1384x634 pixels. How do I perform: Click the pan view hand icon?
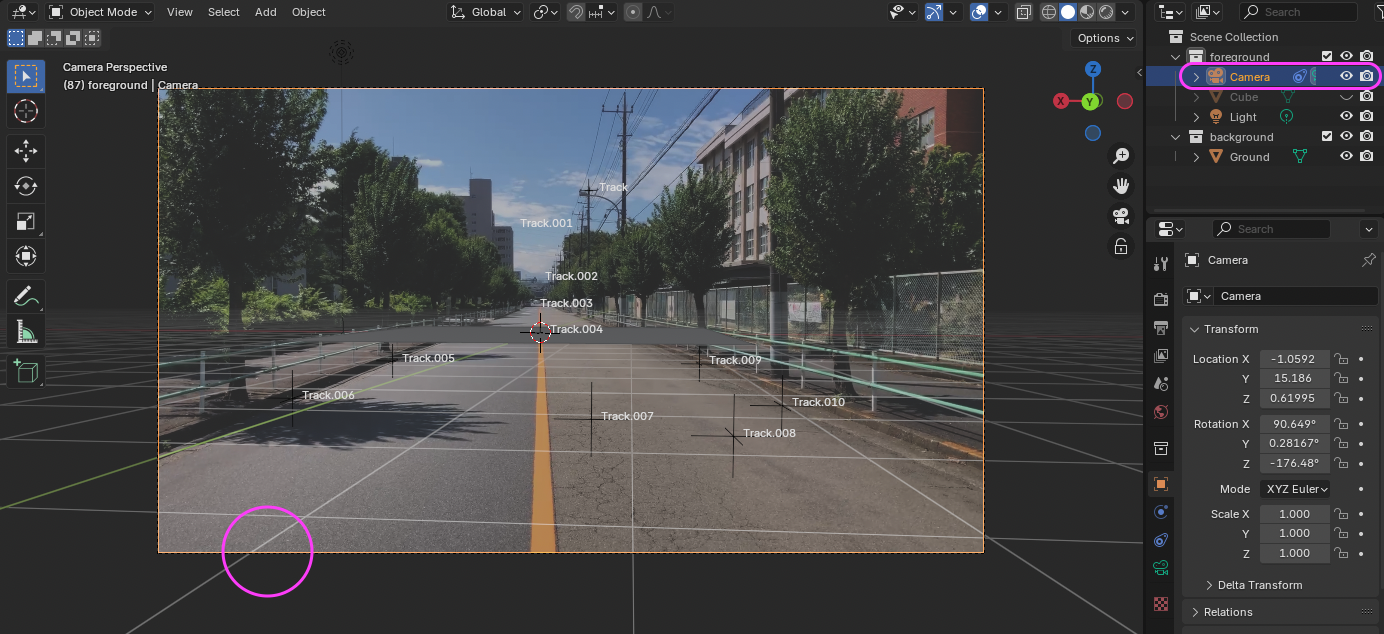click(x=1121, y=186)
